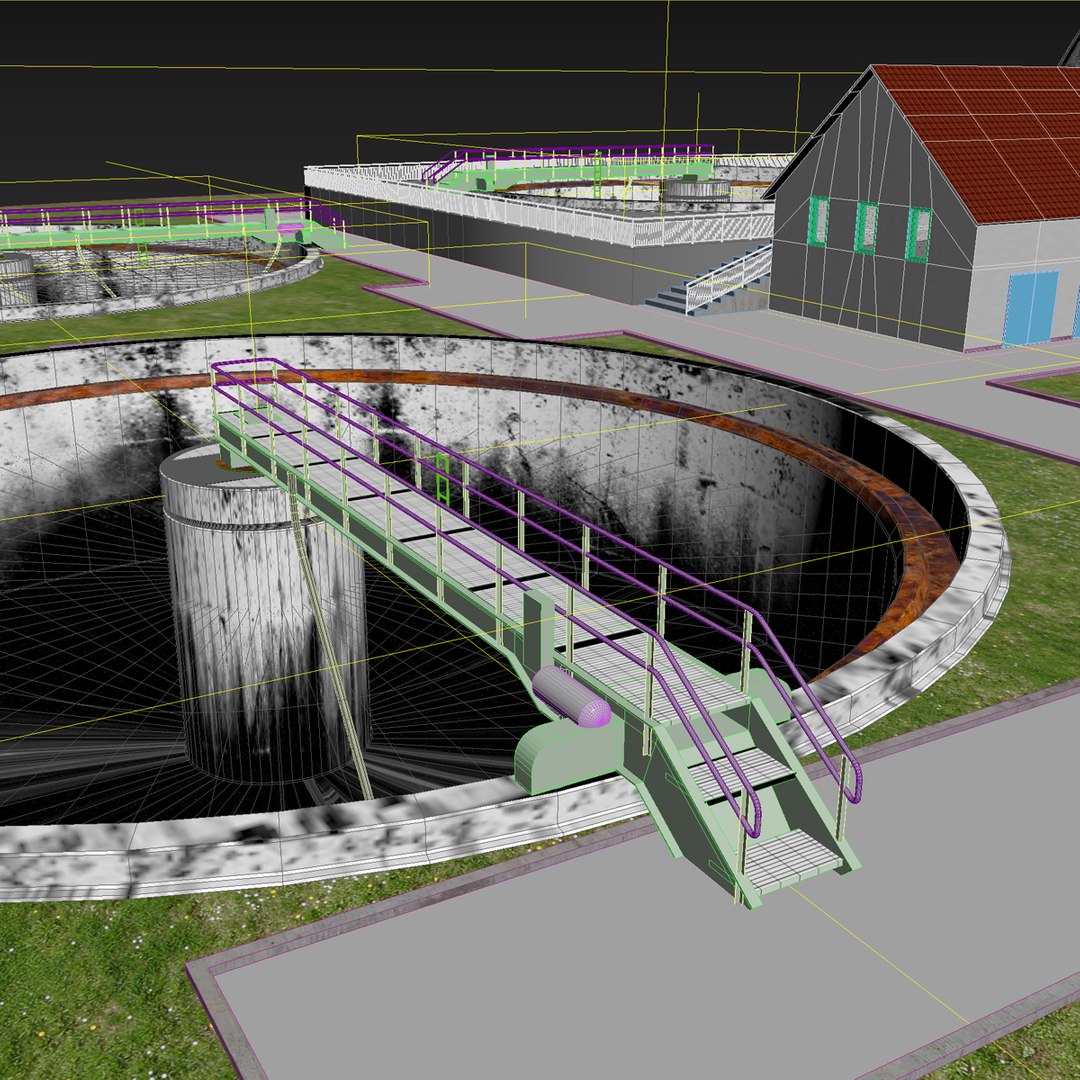Select the central concrete column in the front tank
Image resolution: width=1080 pixels, height=1080 pixels.
click(265, 615)
